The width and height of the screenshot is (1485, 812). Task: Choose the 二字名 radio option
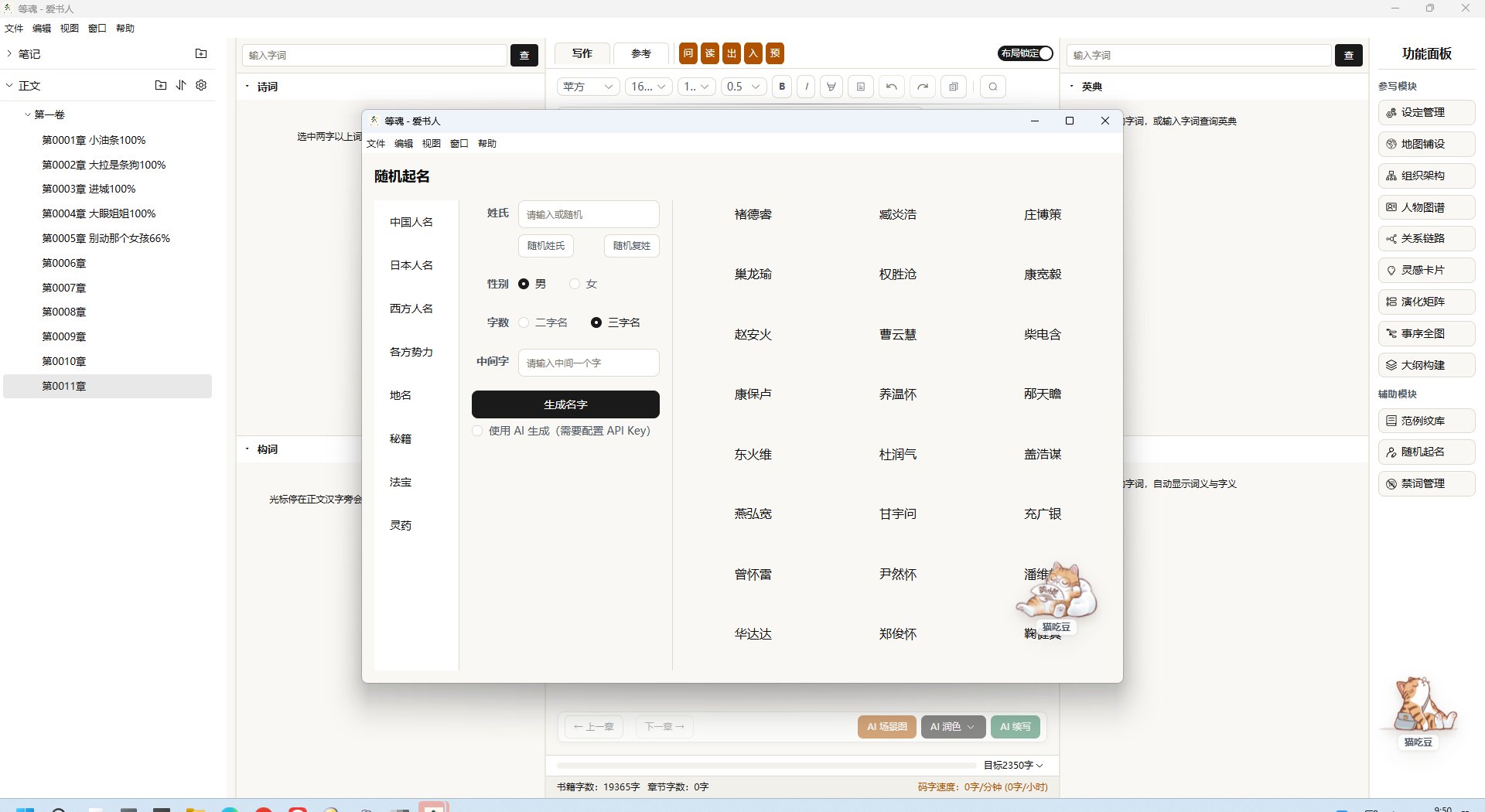(524, 322)
